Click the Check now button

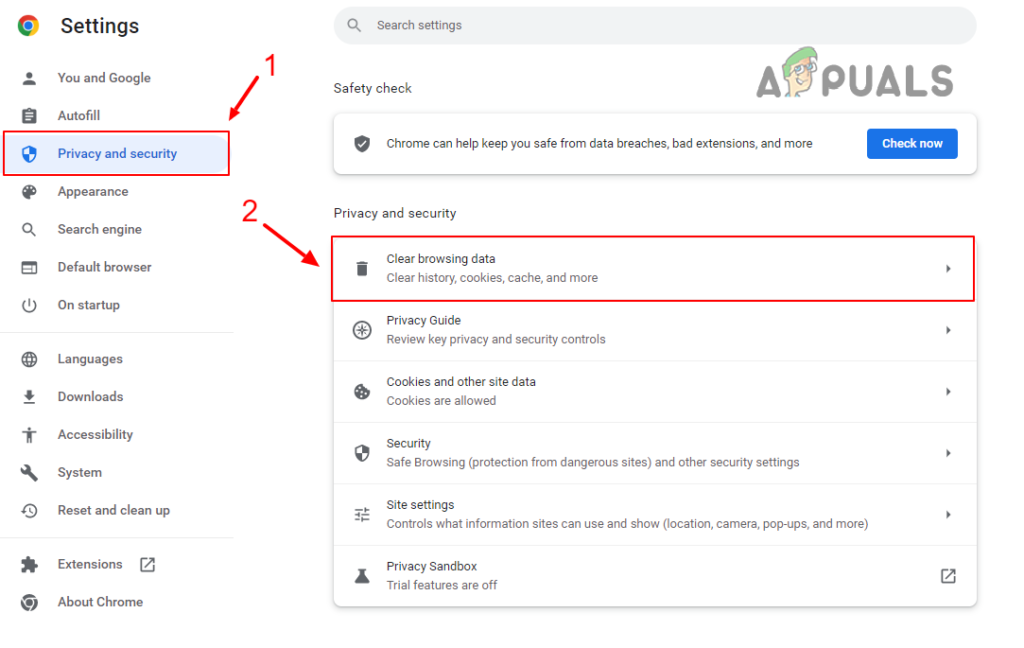tap(911, 143)
